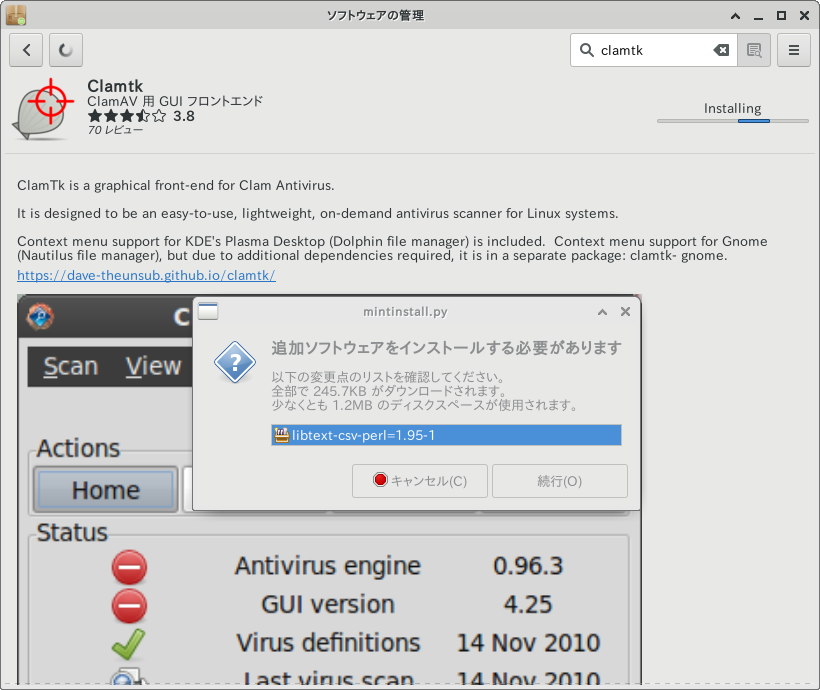Clear the clamtk search text
This screenshot has width=820, height=690.
click(x=721, y=50)
